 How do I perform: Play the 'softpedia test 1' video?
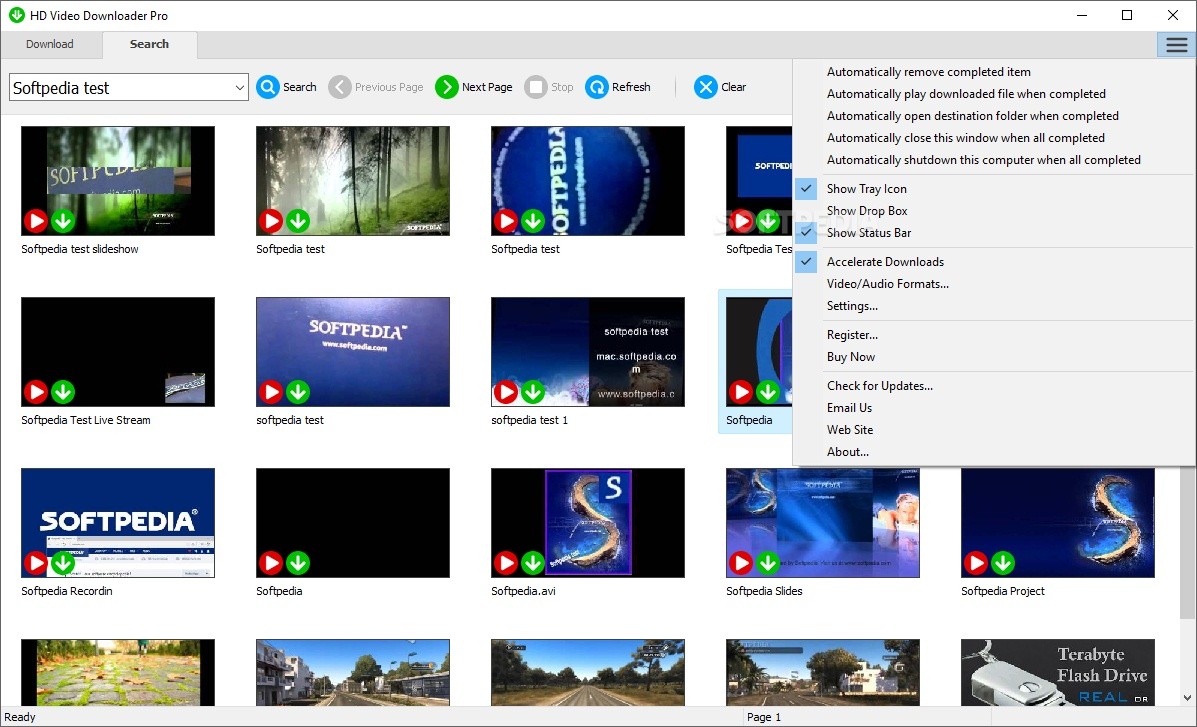tap(505, 392)
